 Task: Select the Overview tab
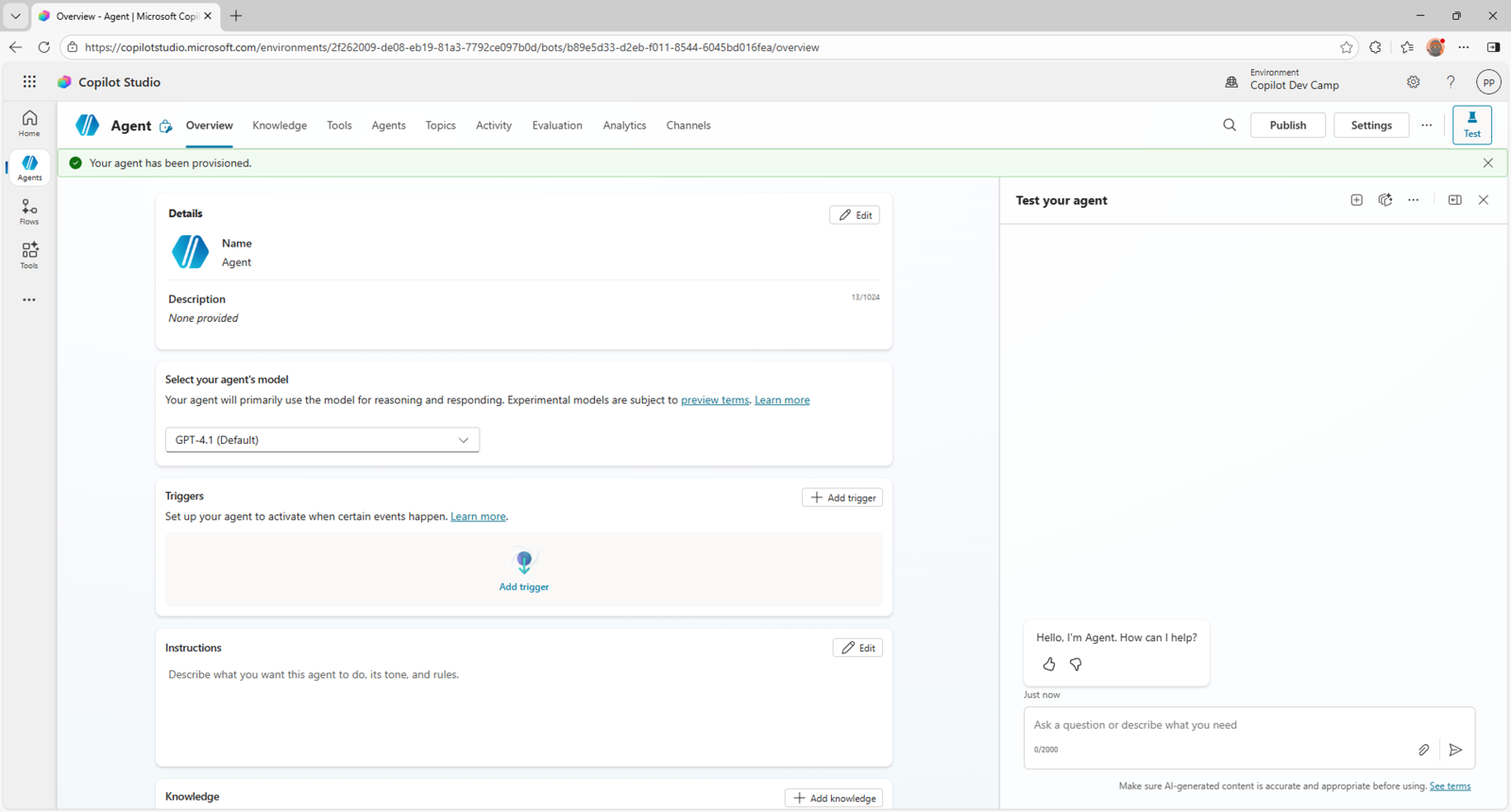tap(209, 126)
